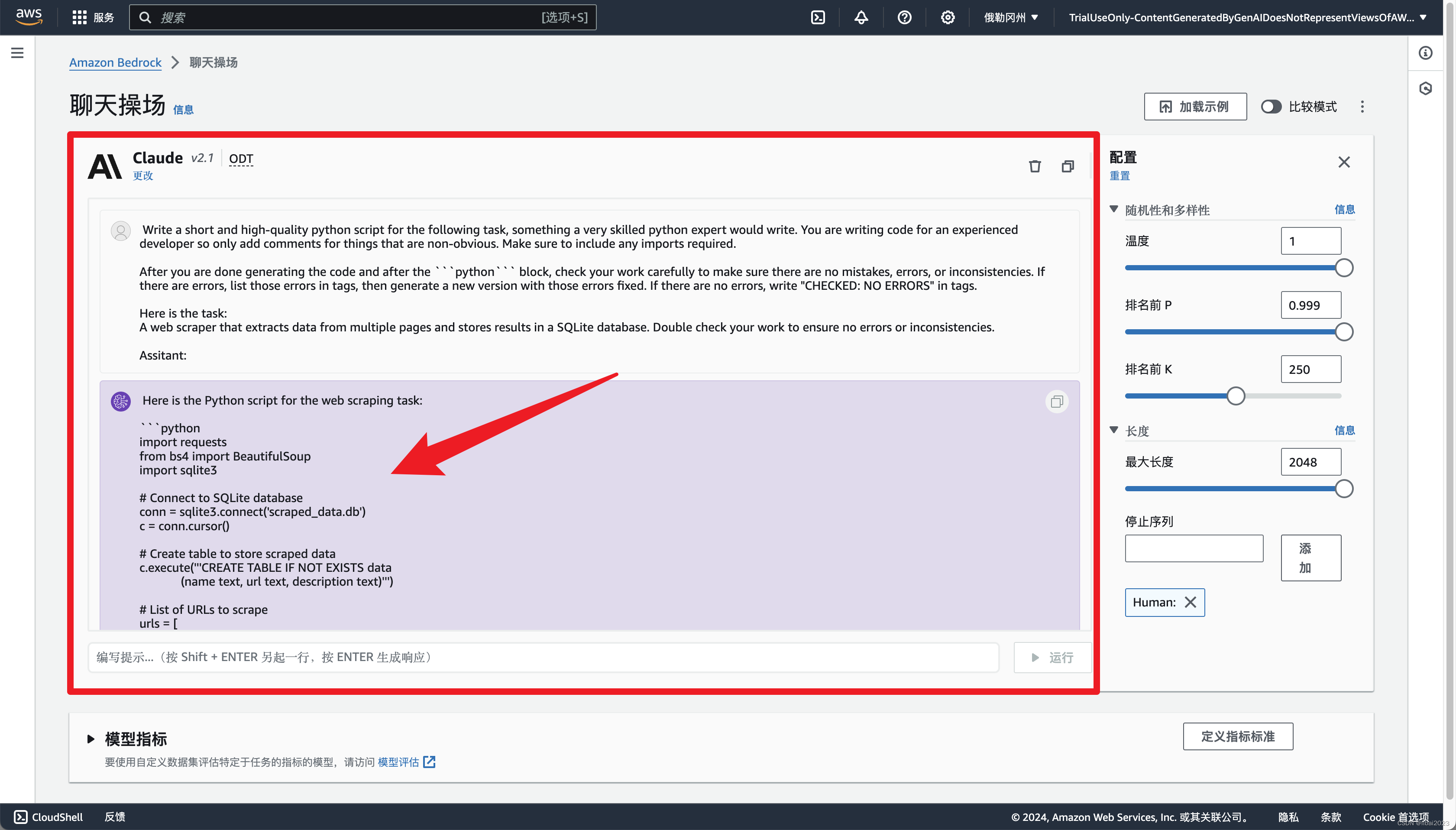Open the help question mark menu
The image size is (1456, 830).
coord(904,17)
